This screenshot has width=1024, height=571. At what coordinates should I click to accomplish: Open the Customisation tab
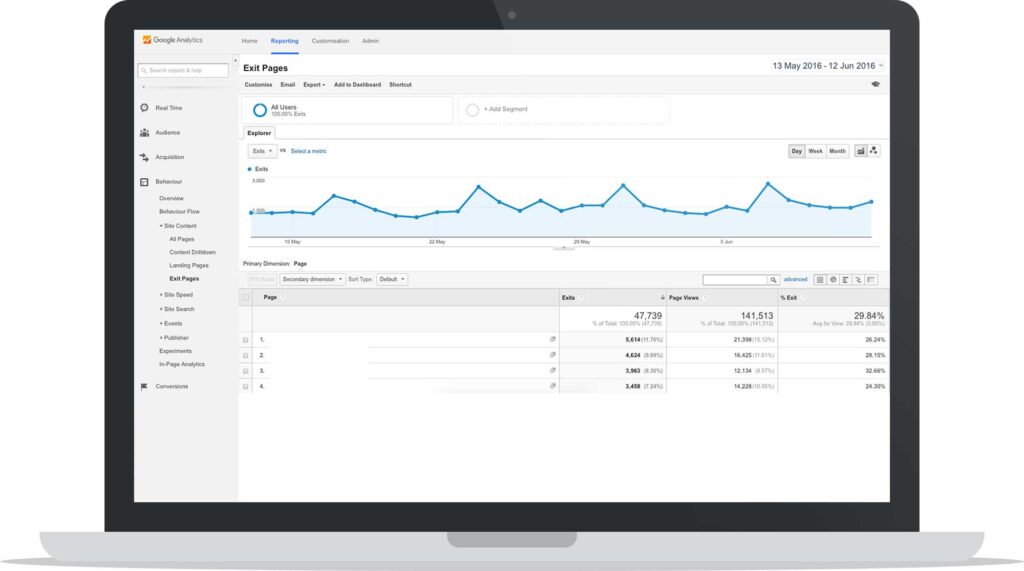pyautogui.click(x=330, y=41)
